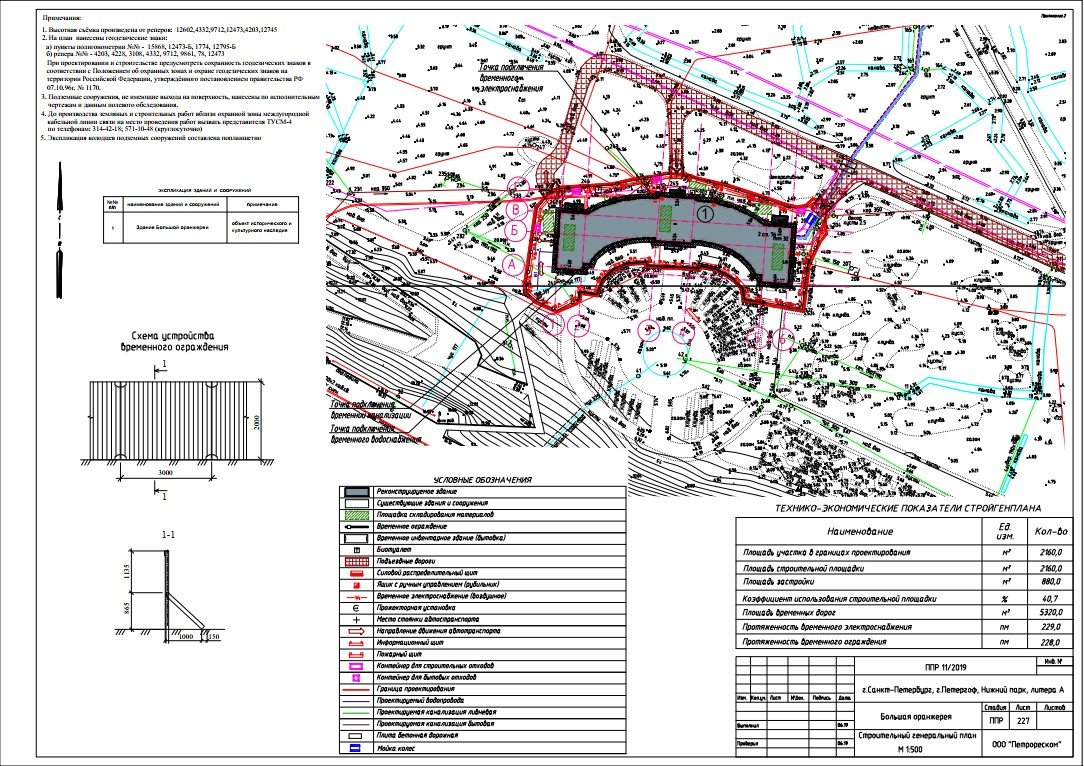1084x766 pixels.
Task: Click the 'Временное электроснабжение (воздушное)' legend line symbol
Action: click(x=356, y=596)
